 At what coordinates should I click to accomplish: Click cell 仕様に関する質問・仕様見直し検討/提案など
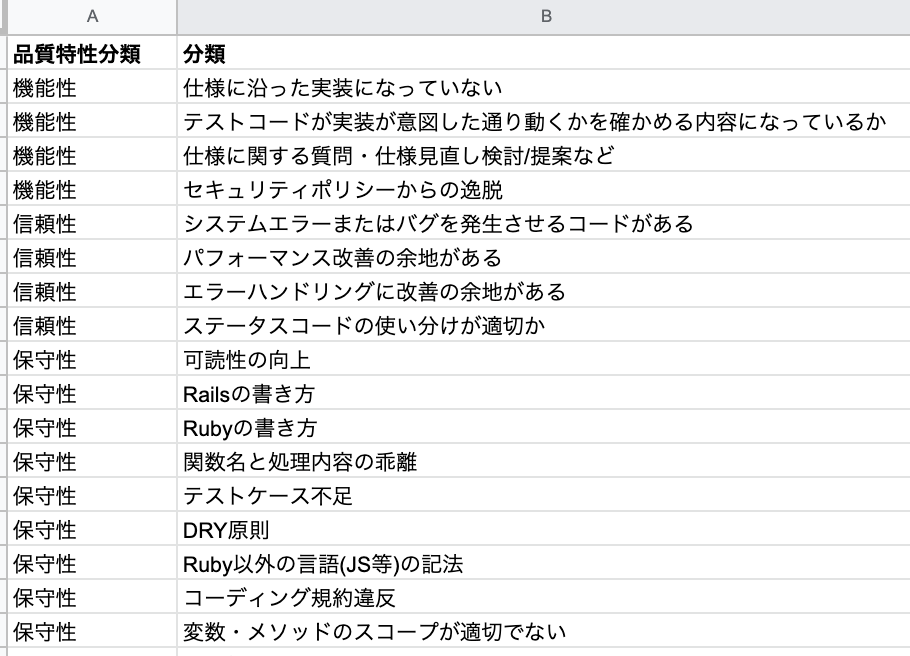click(x=544, y=156)
